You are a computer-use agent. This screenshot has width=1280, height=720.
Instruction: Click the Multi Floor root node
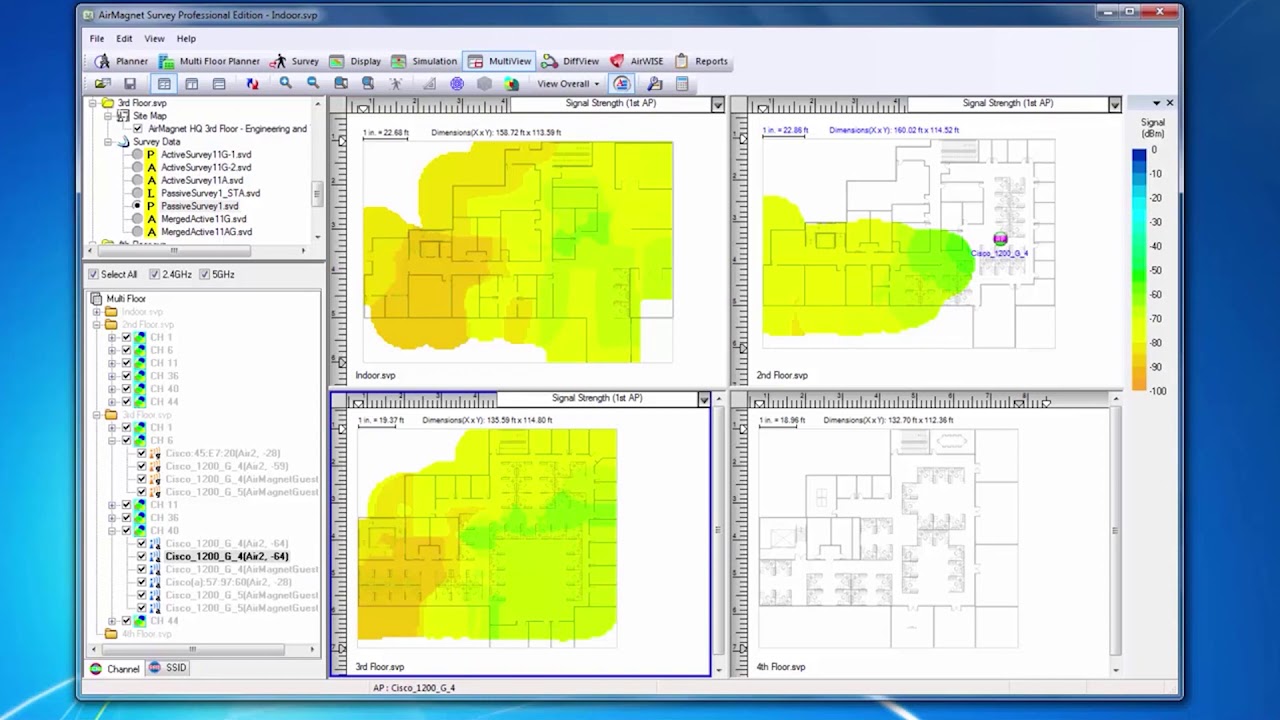coord(126,299)
